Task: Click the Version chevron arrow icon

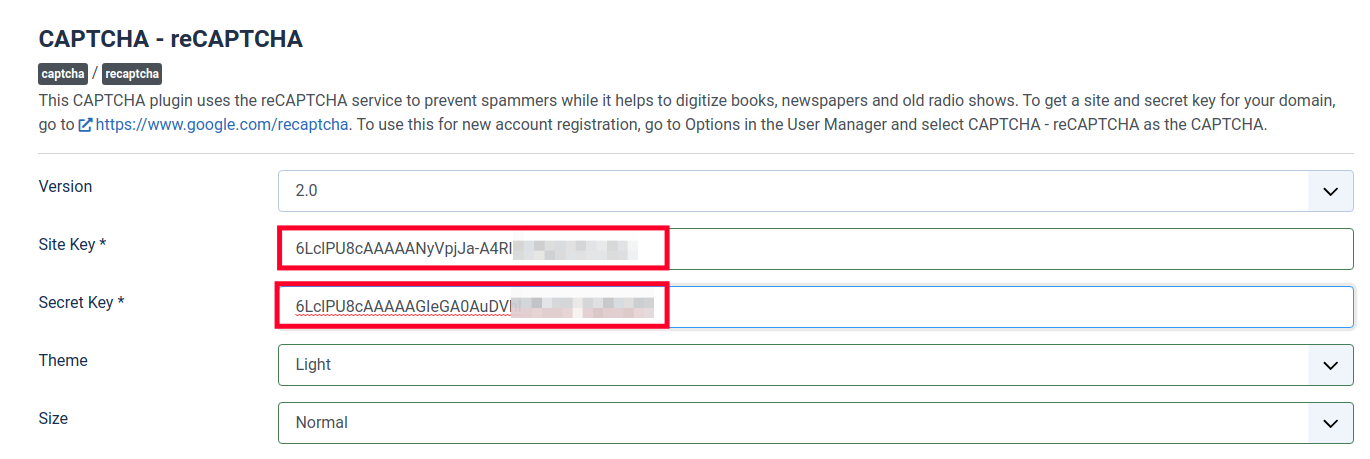Action: [1330, 191]
